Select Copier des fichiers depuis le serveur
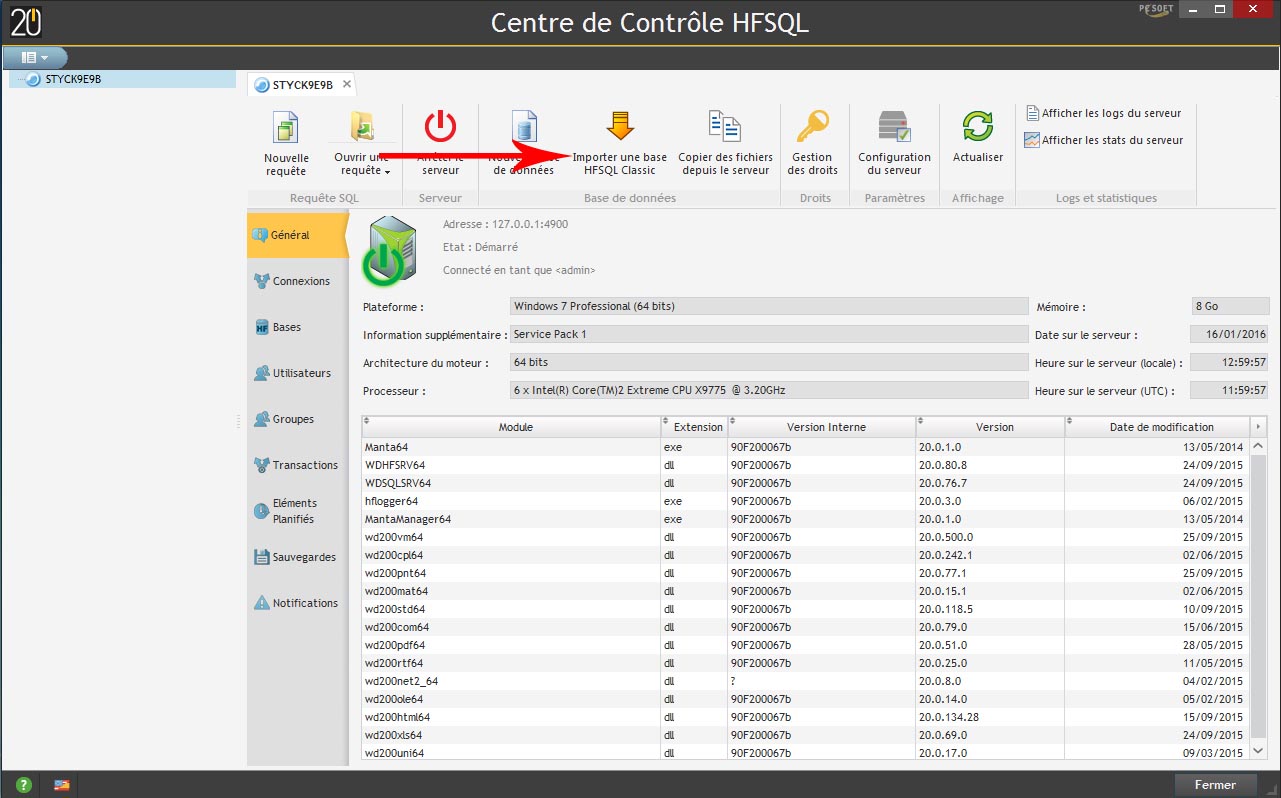This screenshot has width=1281, height=798. tap(725, 144)
